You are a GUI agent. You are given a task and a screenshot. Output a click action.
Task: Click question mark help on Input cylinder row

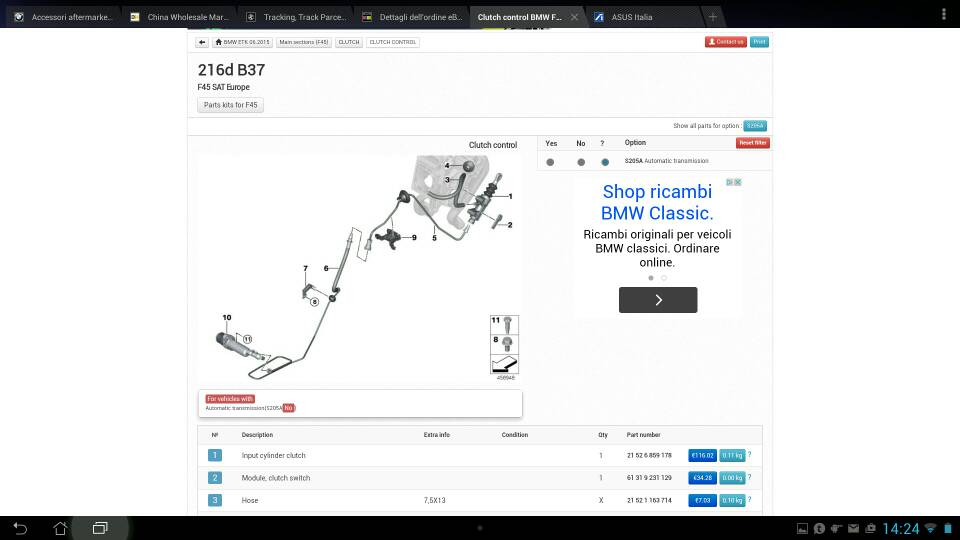[749, 455]
